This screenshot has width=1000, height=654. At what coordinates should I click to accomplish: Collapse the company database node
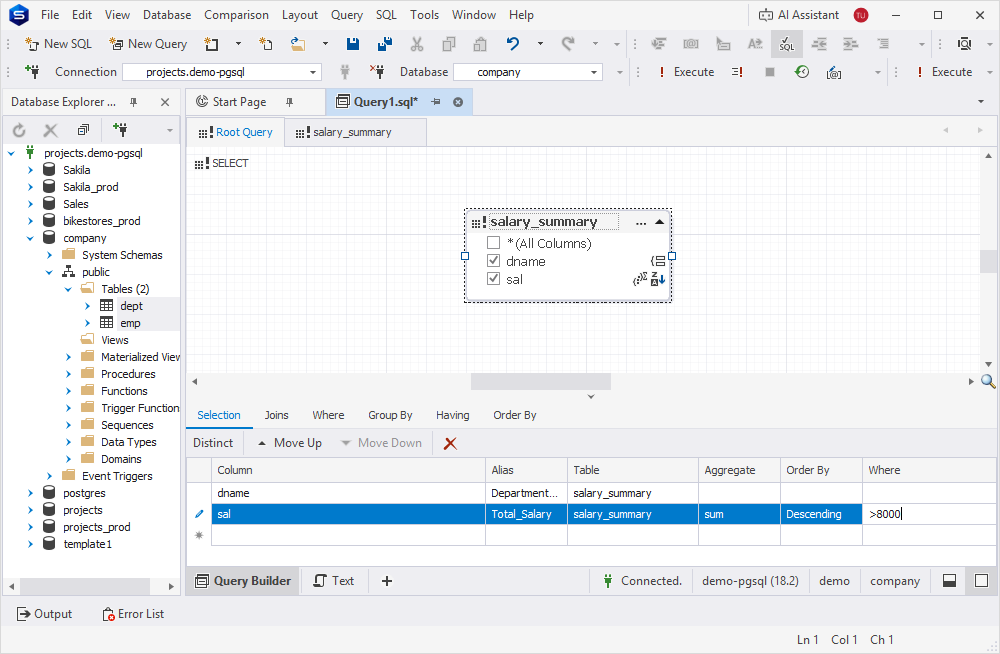[30, 239]
